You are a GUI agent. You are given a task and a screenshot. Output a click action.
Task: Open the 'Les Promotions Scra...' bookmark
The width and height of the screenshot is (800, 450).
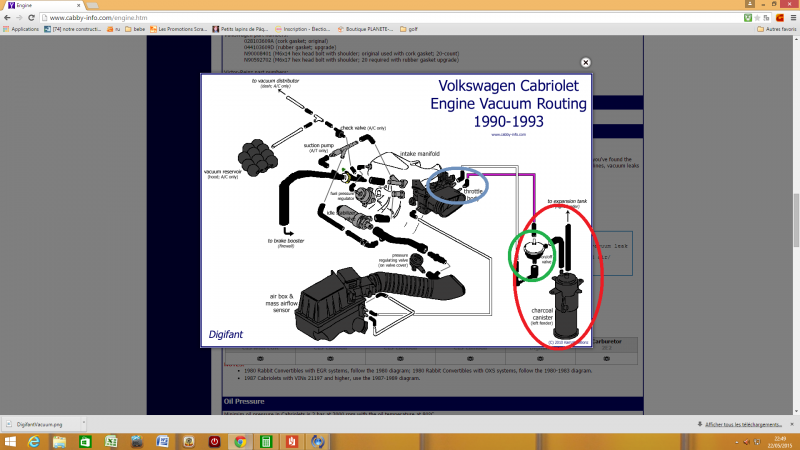[179, 29]
